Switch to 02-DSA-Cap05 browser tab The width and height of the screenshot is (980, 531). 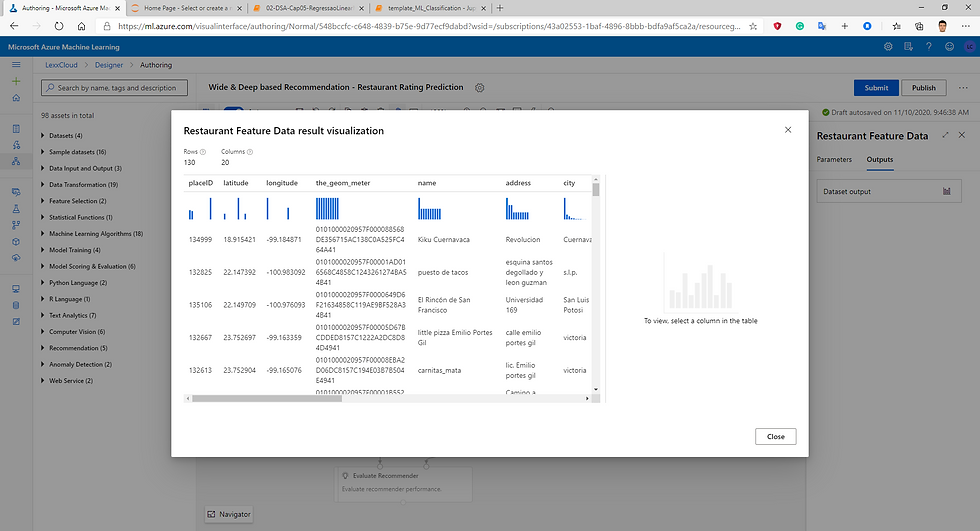click(308, 8)
